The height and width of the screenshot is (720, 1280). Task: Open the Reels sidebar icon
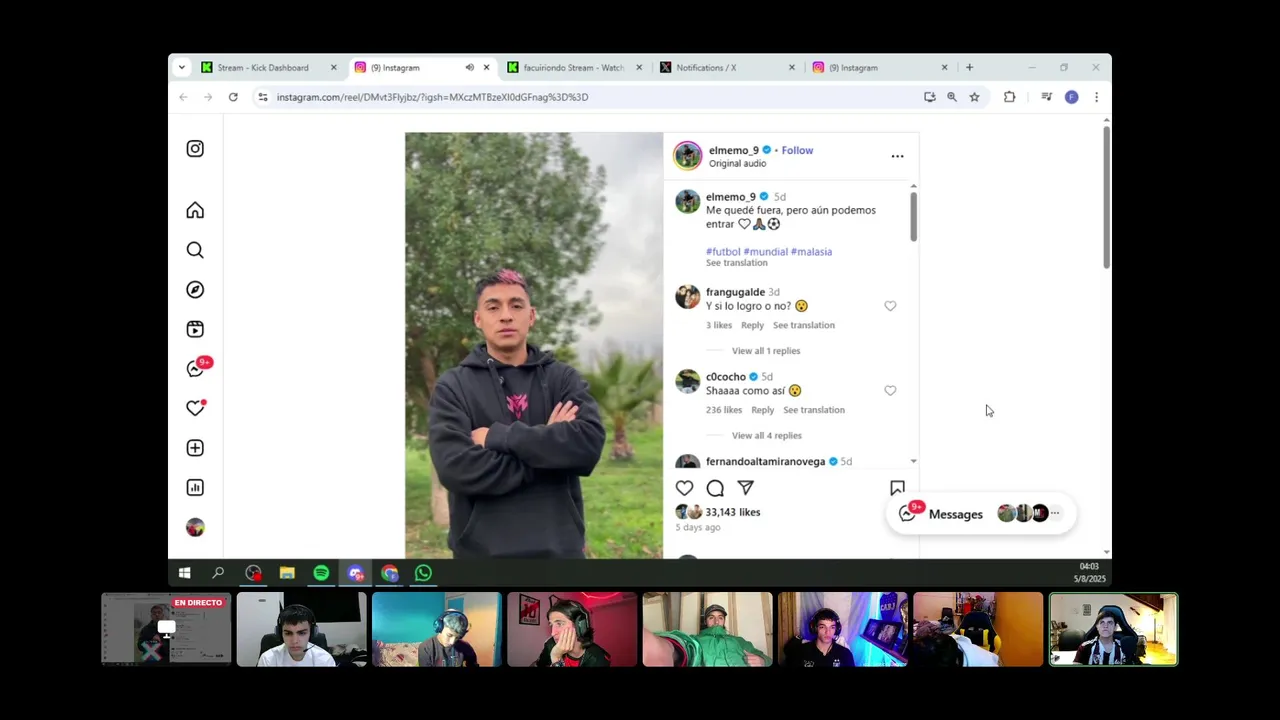[x=195, y=329]
